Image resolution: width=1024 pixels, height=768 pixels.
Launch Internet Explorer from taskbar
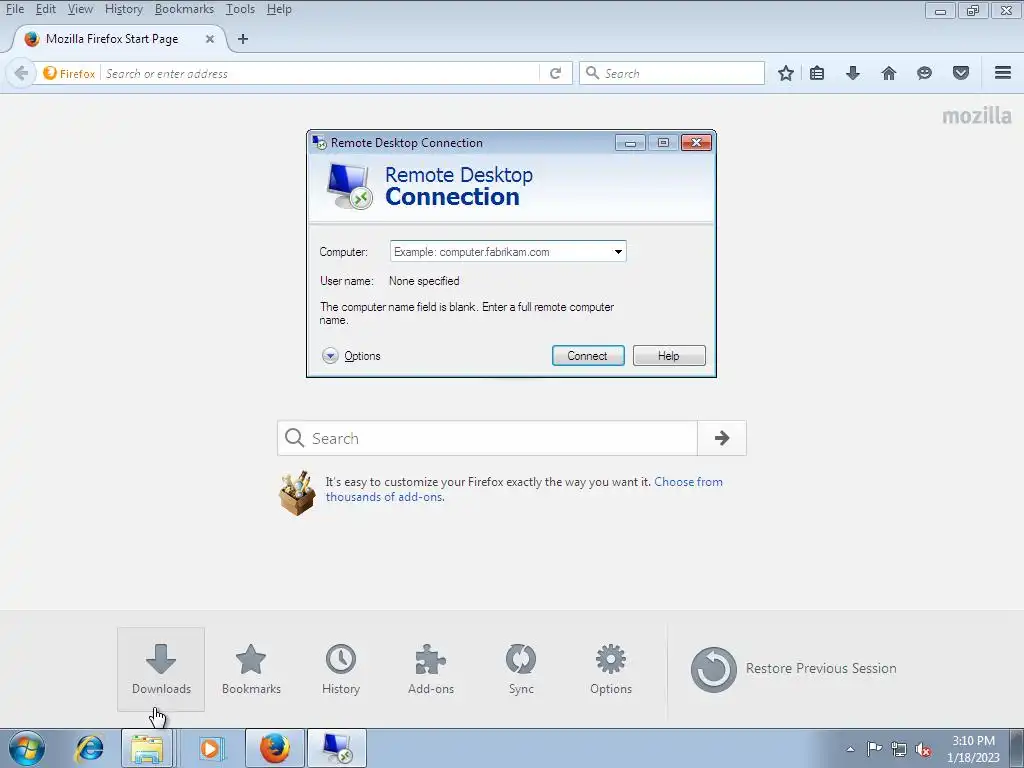point(89,748)
